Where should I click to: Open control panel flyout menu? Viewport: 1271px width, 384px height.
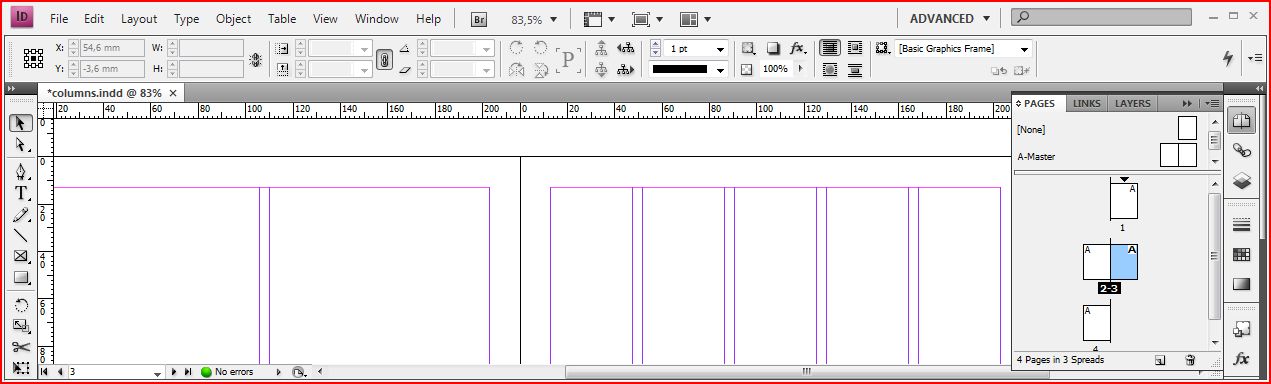click(x=1255, y=58)
